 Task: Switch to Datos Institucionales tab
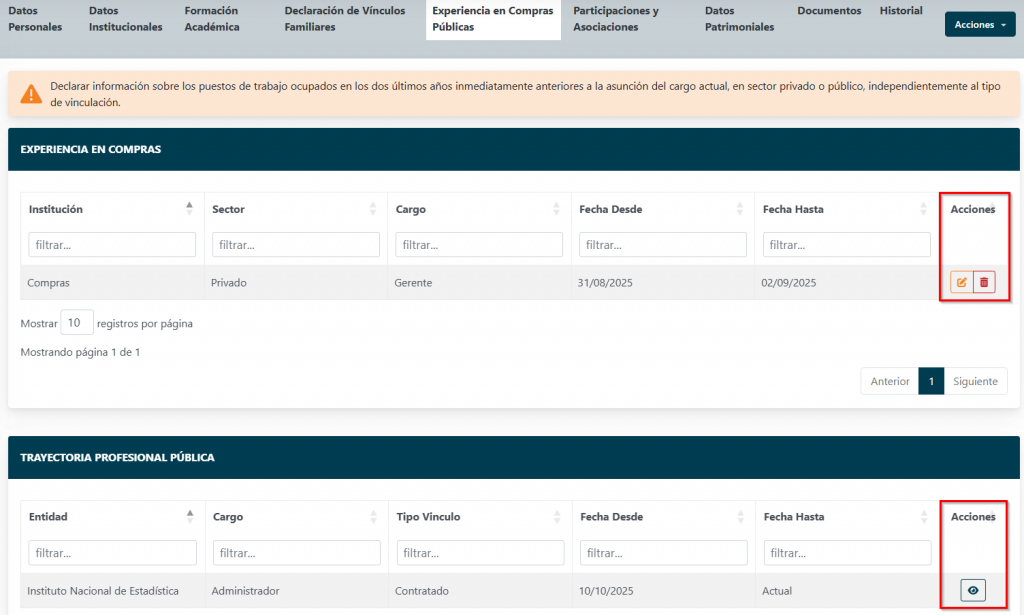click(125, 19)
